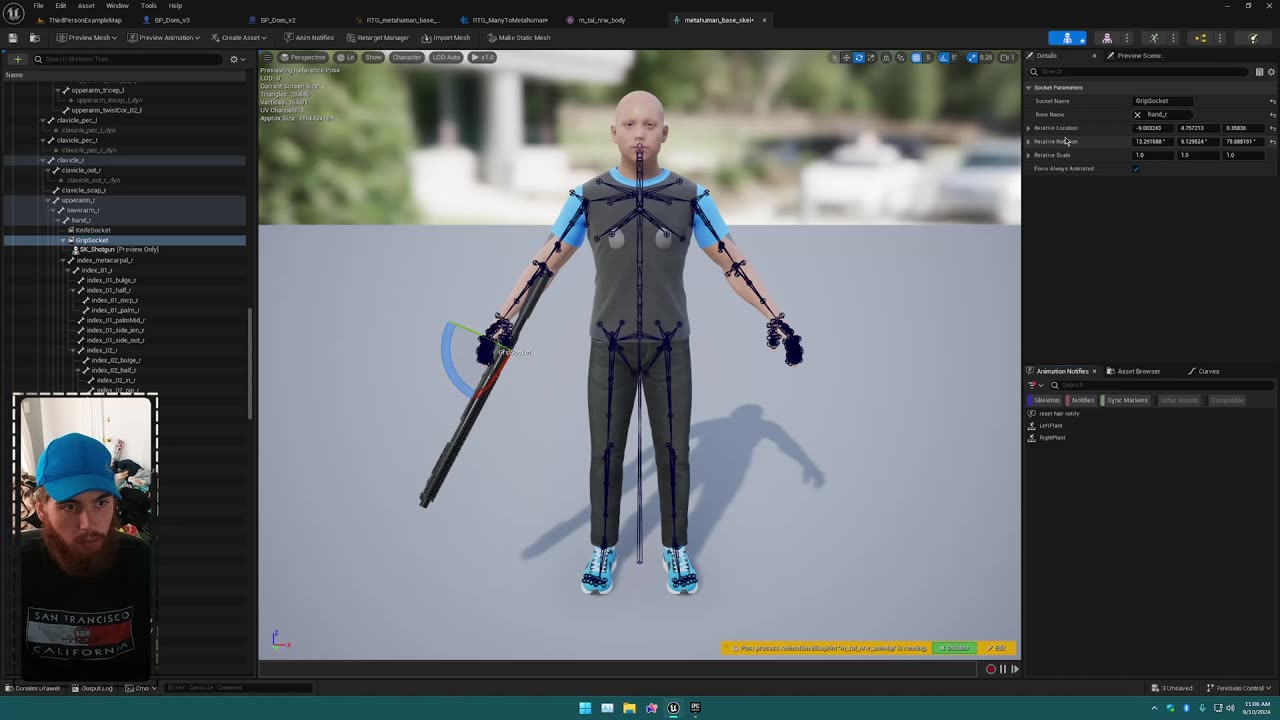The width and height of the screenshot is (1280, 720).
Task: Switch to Skeleton editor mode icon
Action: 1067,38
